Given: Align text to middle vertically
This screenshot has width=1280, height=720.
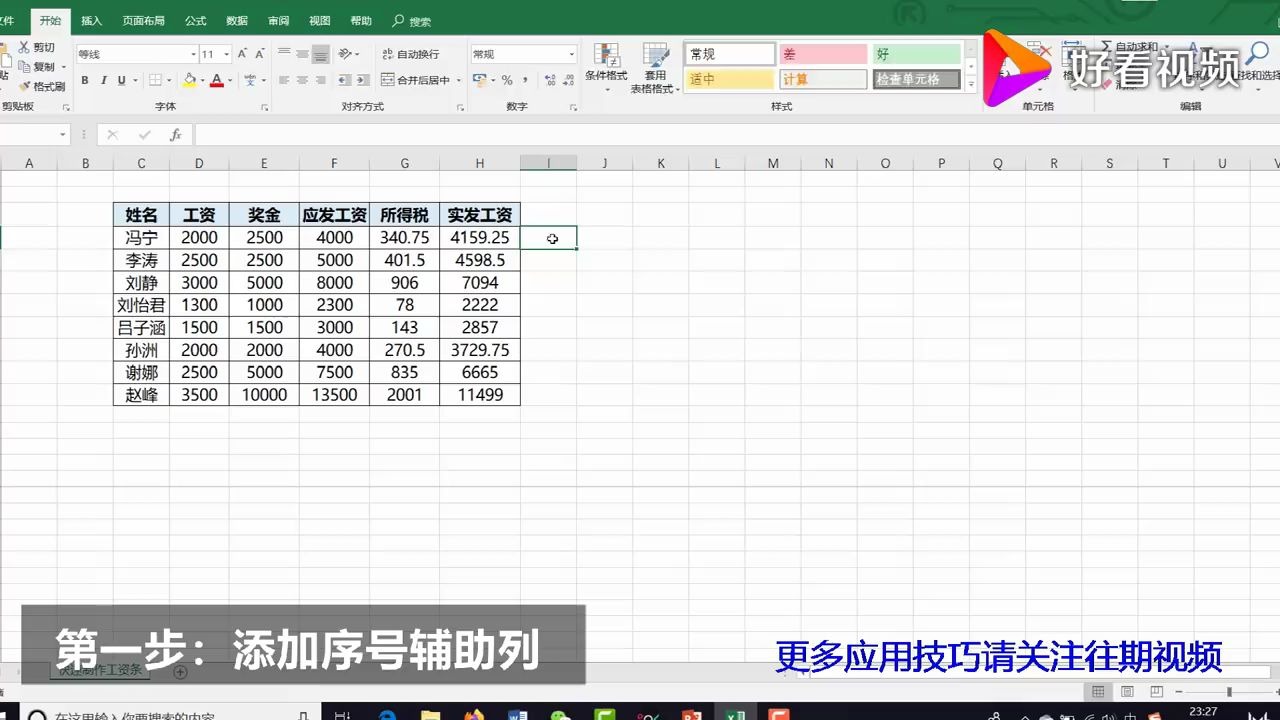Looking at the screenshot, I should click(x=302, y=54).
